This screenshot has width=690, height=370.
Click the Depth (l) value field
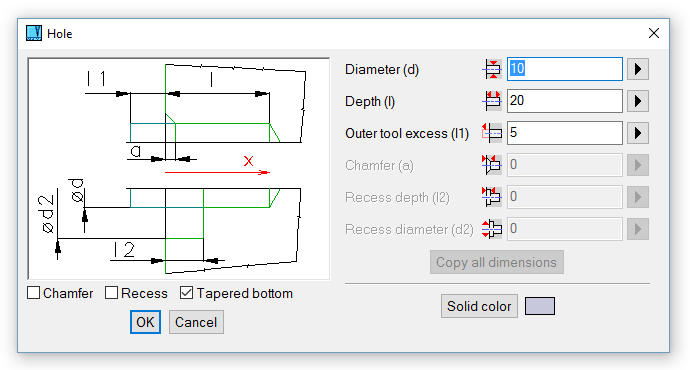[565, 101]
